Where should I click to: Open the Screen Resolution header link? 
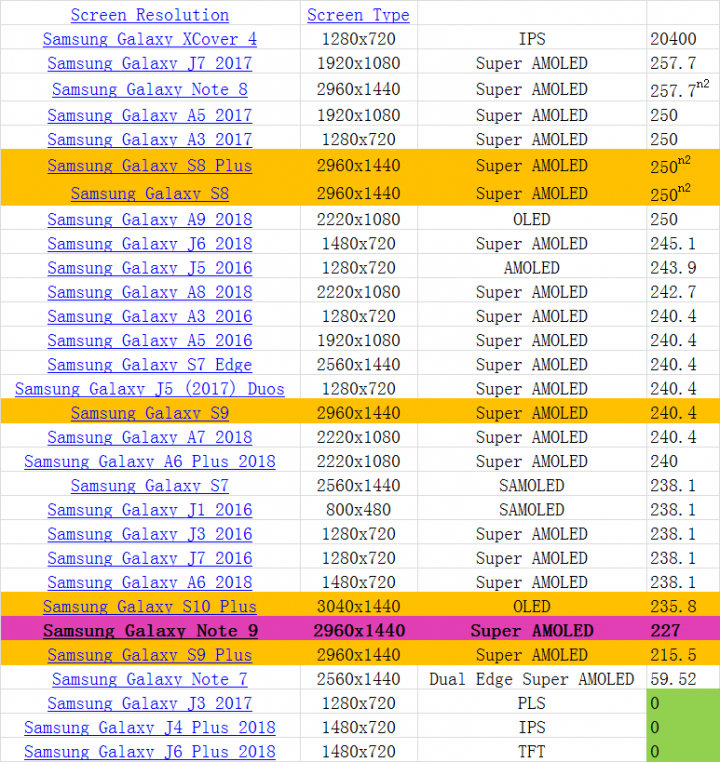click(150, 15)
